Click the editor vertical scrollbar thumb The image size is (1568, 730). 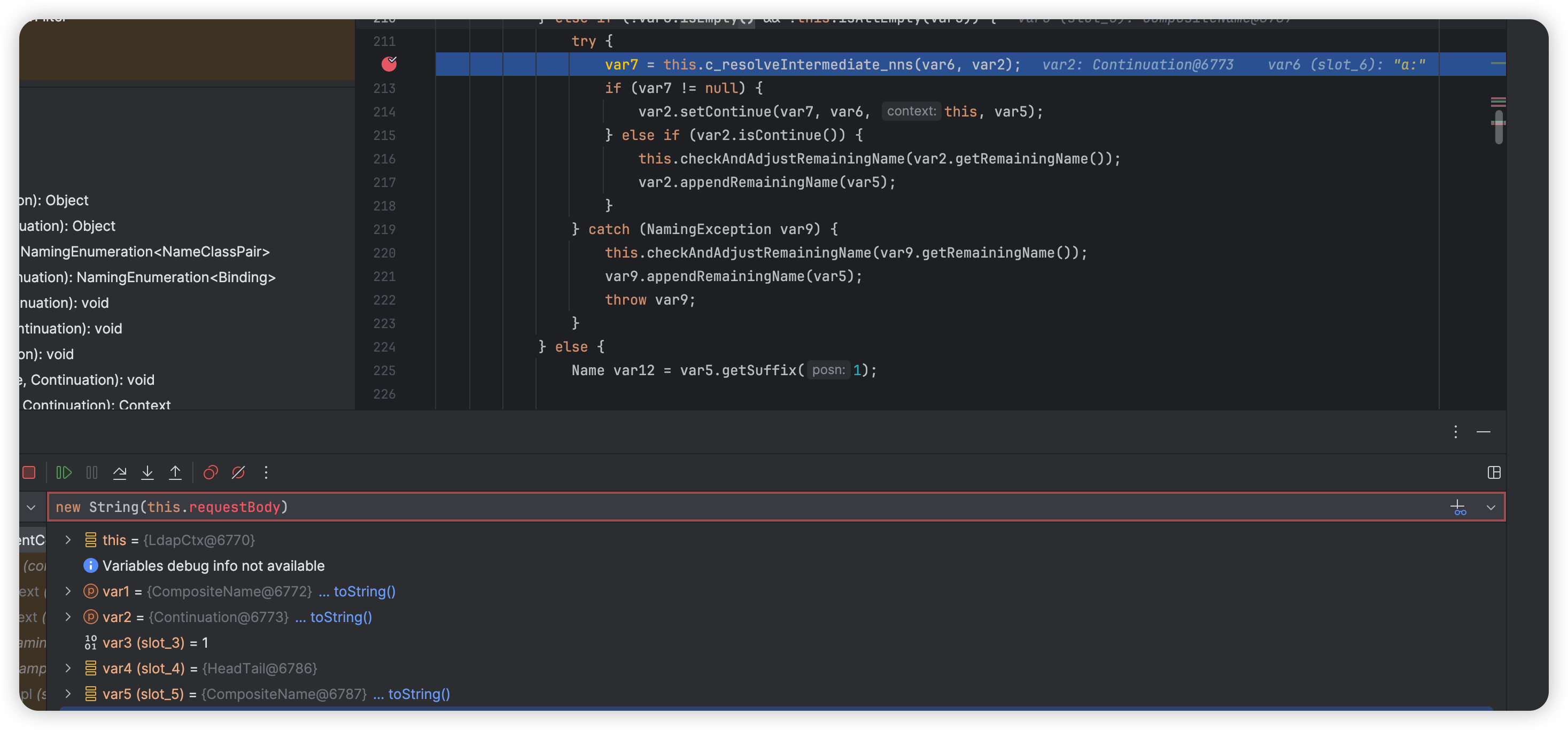click(1498, 127)
